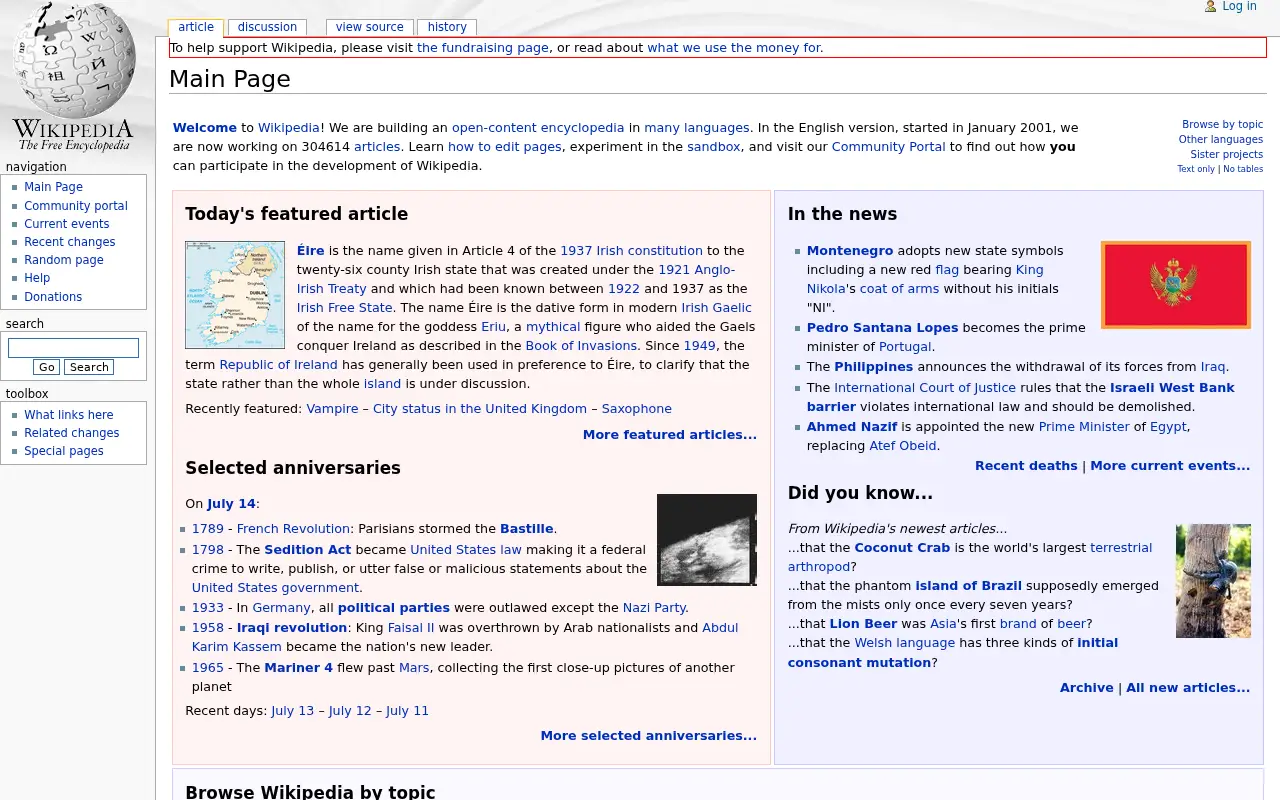Open Current events in the sidebar

pos(67,223)
